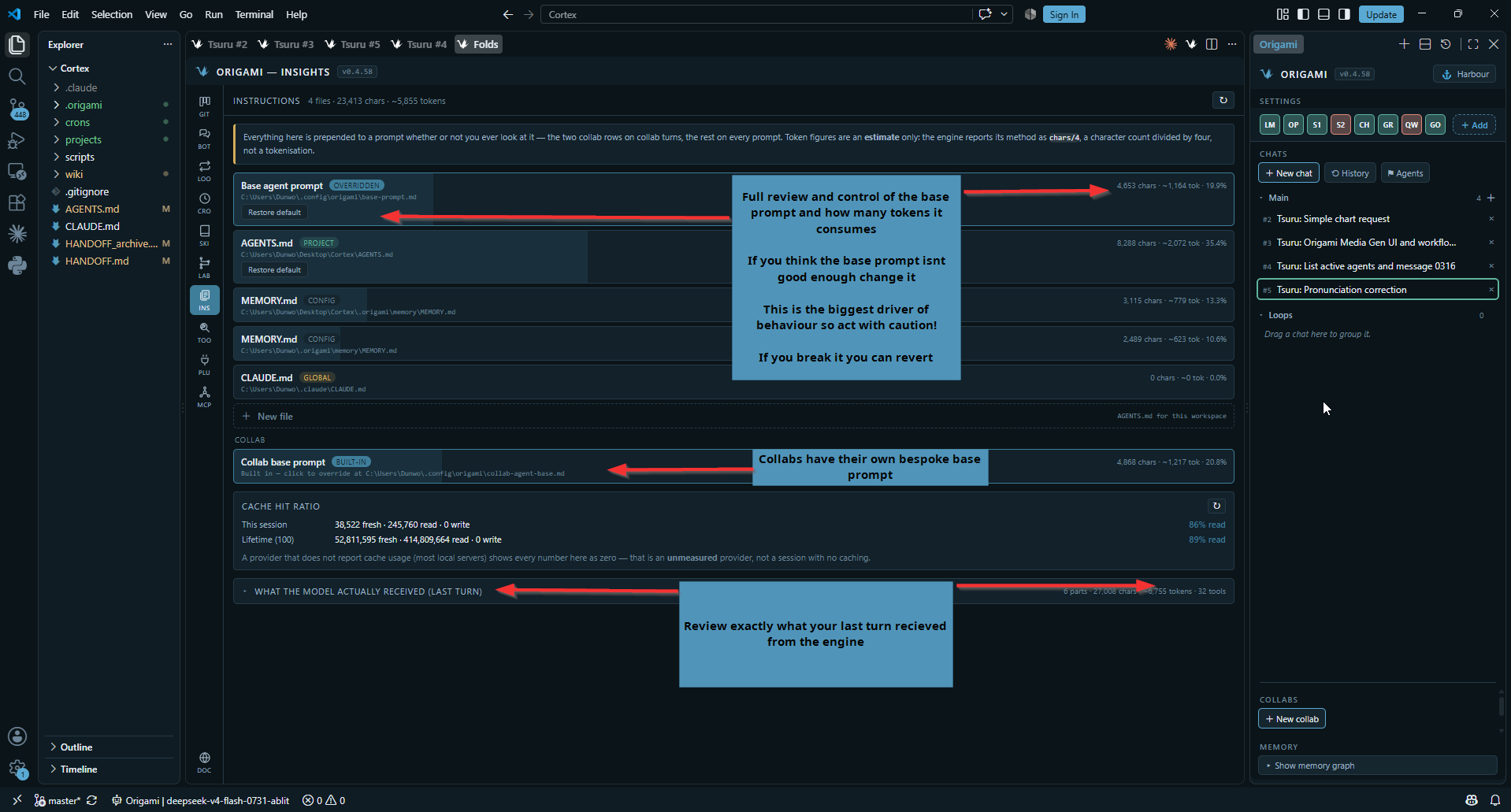Open the Python activity bar icon
Screen dimensions: 1511x812
[x=17, y=265]
